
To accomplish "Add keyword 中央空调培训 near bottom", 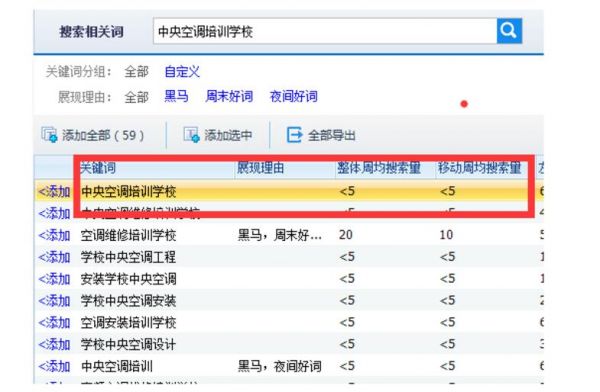I will click(54, 366).
